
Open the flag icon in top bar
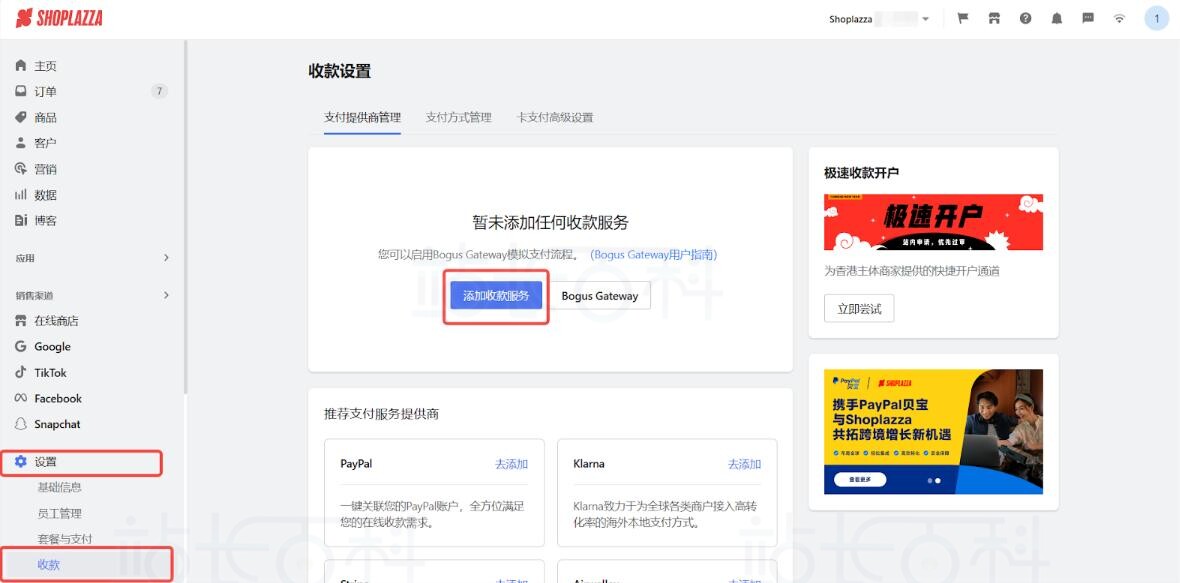coord(963,19)
